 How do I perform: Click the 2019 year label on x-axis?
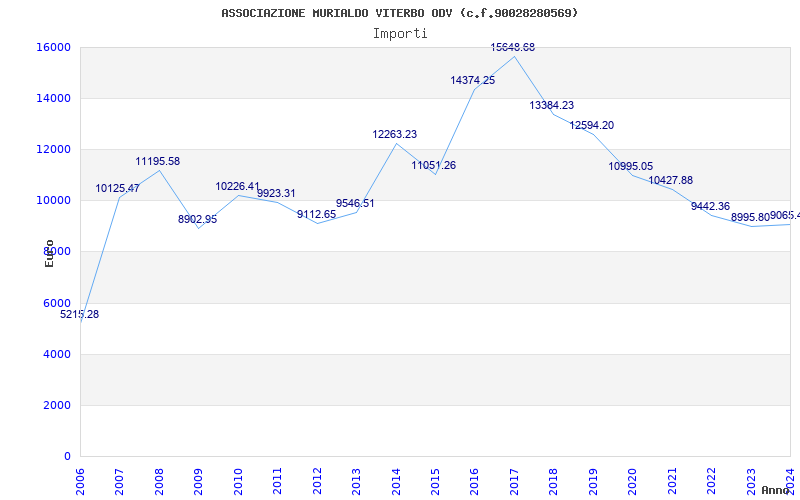click(x=593, y=481)
